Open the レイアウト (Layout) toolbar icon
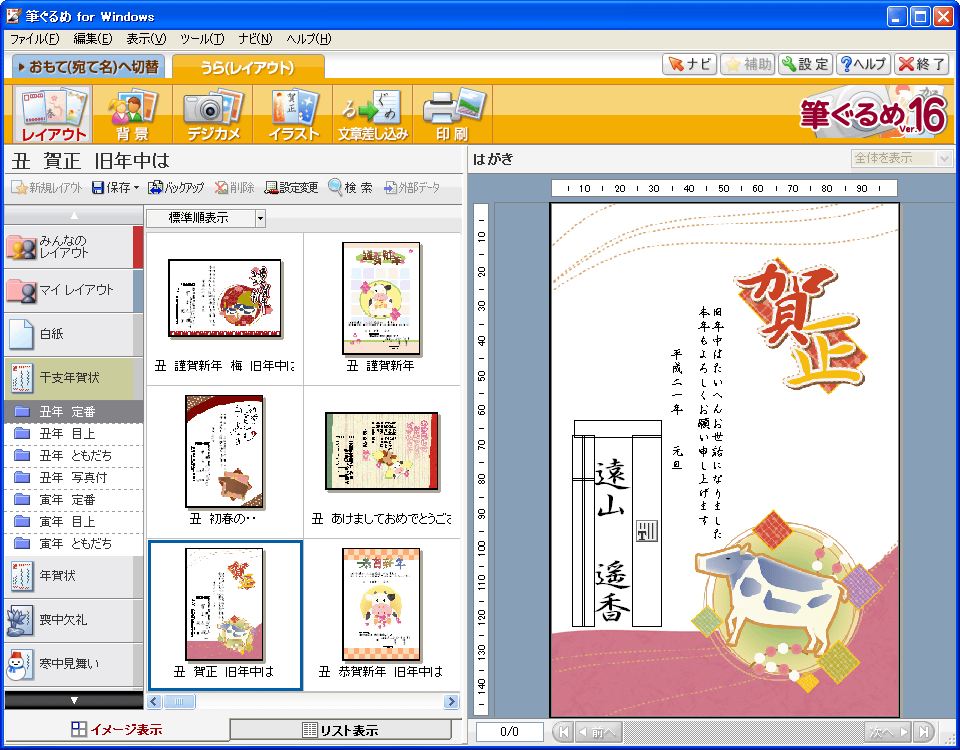This screenshot has height=750, width=960. 53,114
